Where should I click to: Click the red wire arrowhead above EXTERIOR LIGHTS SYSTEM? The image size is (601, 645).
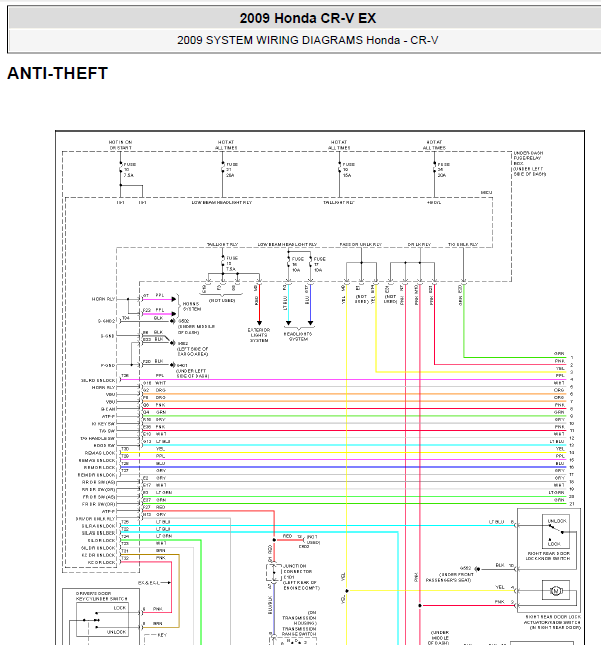tap(259, 323)
